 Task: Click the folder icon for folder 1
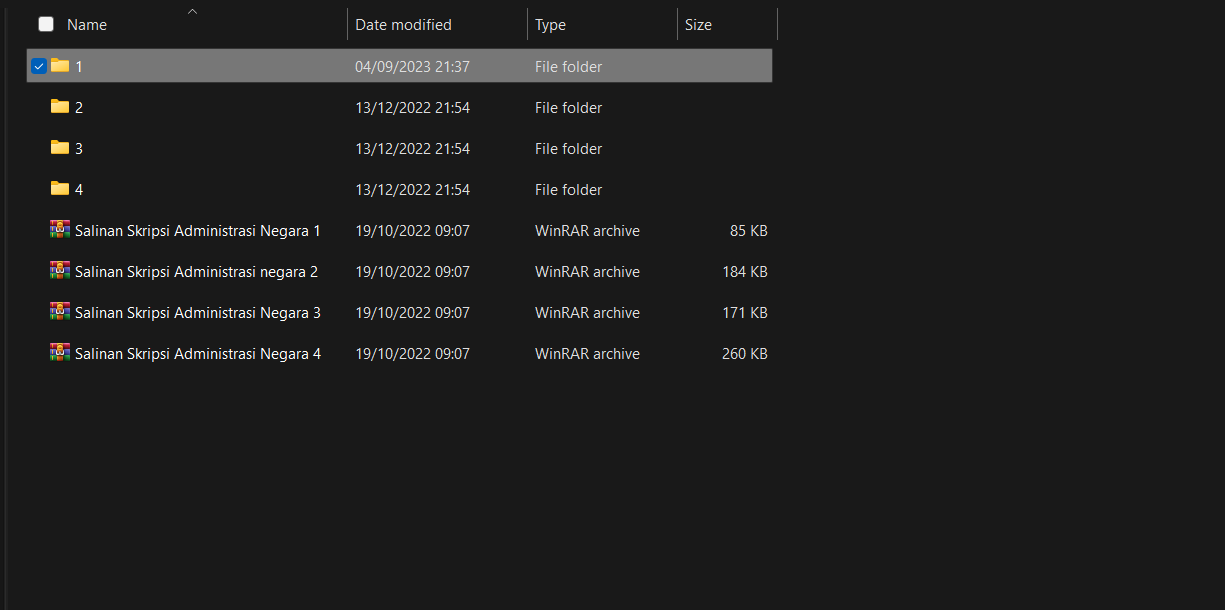(x=60, y=66)
